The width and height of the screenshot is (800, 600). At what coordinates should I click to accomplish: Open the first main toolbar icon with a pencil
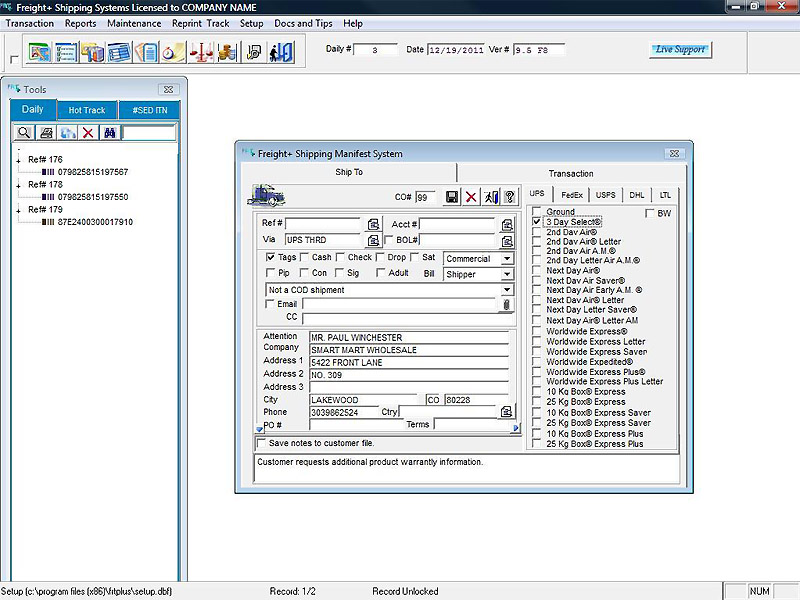click(x=40, y=52)
